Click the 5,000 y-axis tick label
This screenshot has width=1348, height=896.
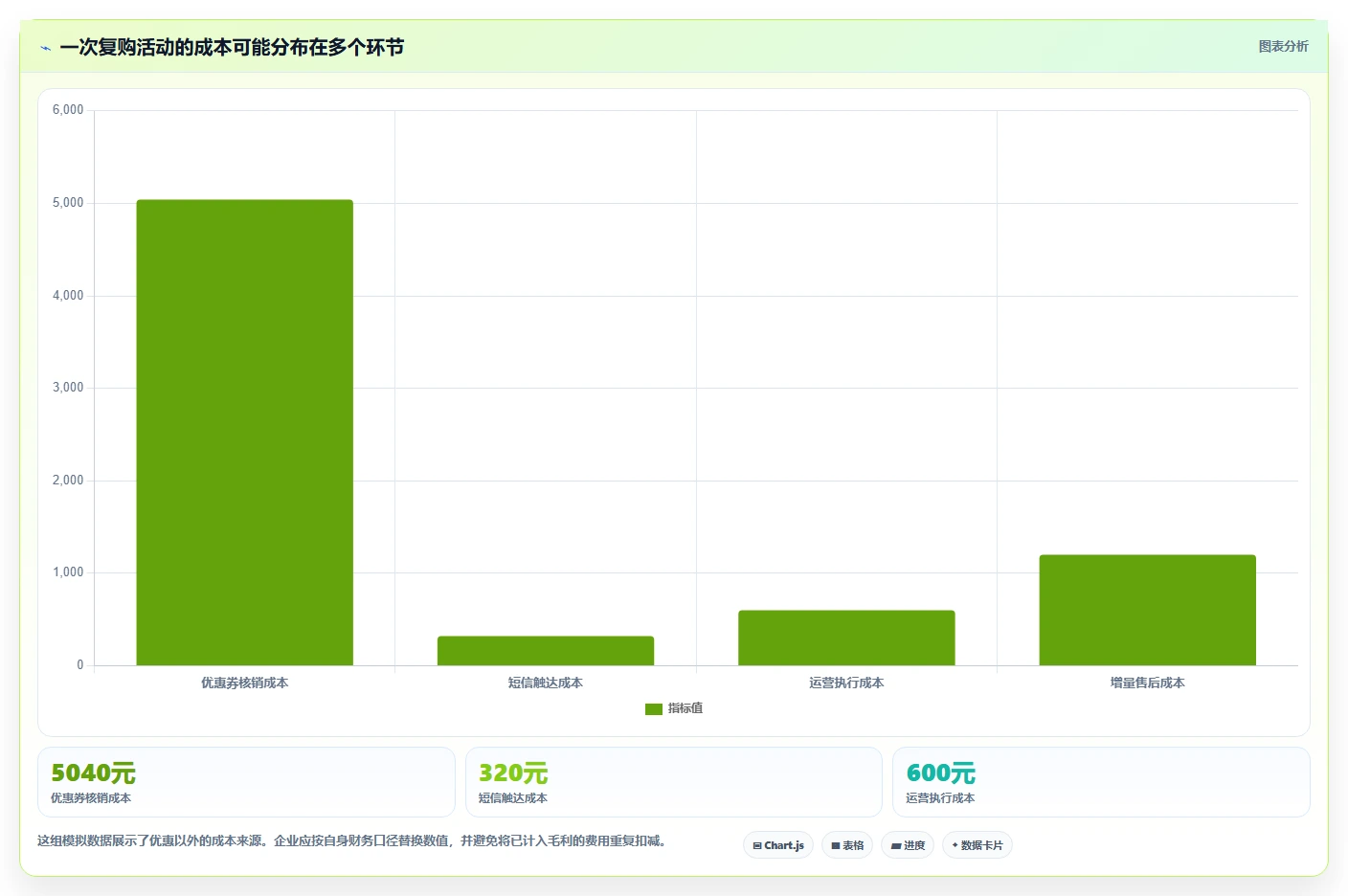68,203
